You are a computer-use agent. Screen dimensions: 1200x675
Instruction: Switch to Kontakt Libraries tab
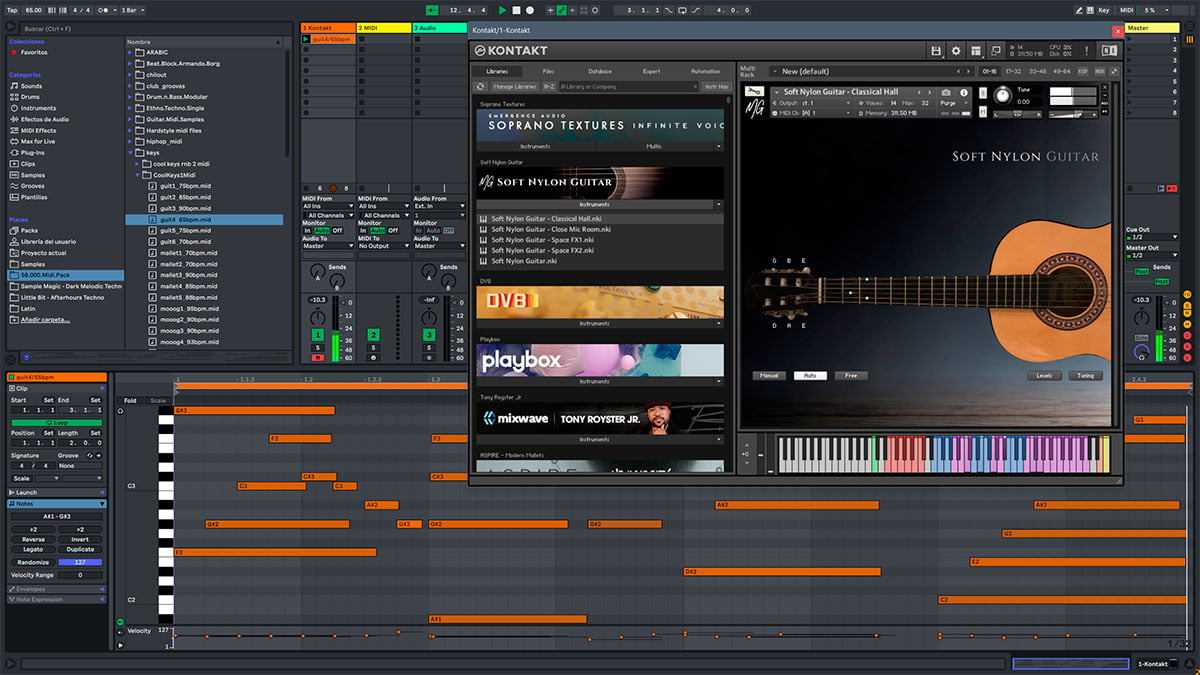click(x=497, y=72)
